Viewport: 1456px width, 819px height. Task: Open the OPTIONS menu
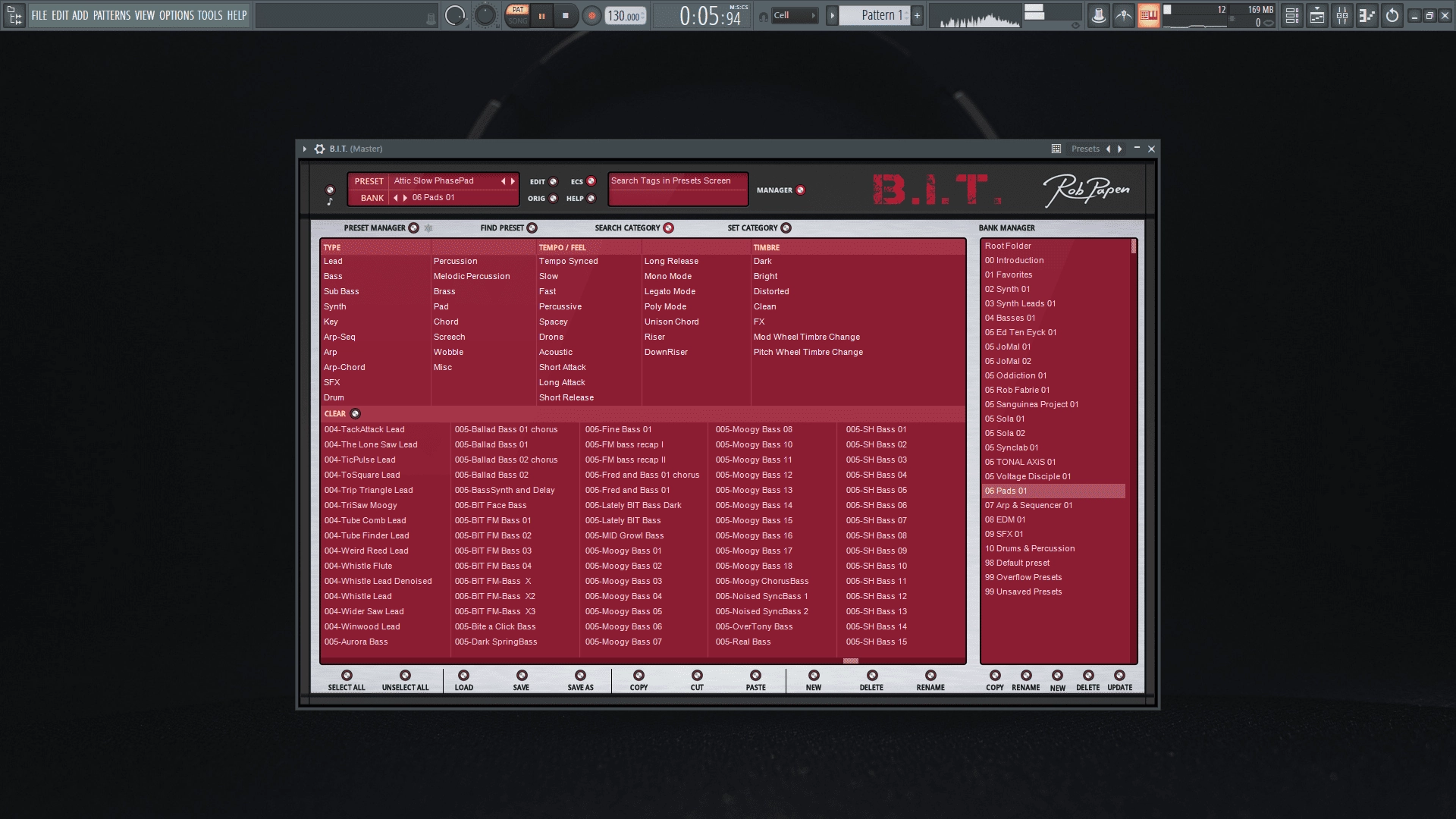(x=176, y=15)
